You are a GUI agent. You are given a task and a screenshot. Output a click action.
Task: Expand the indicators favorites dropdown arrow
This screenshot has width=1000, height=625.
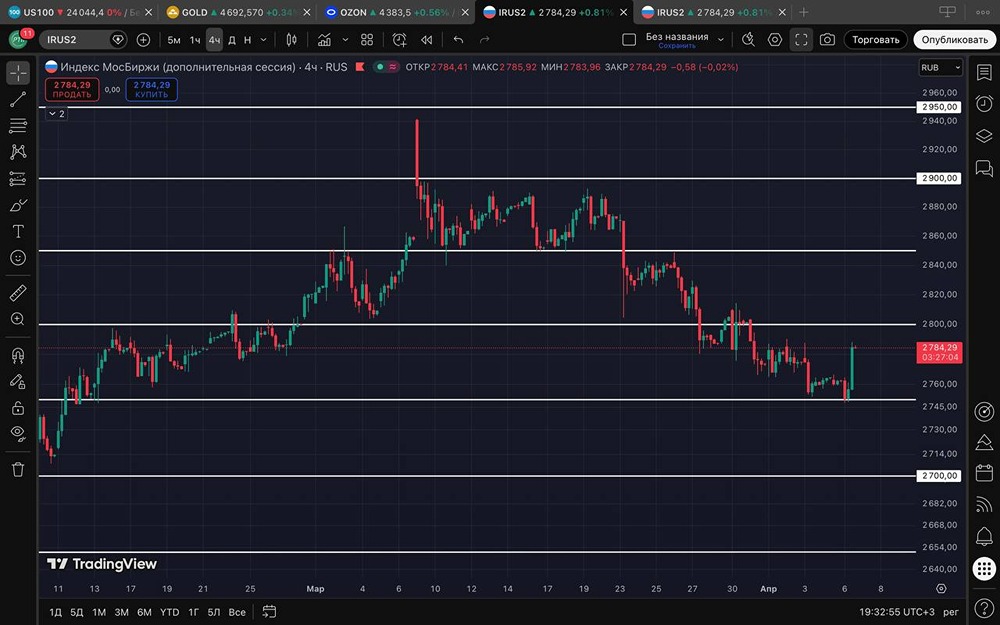tap(345, 40)
